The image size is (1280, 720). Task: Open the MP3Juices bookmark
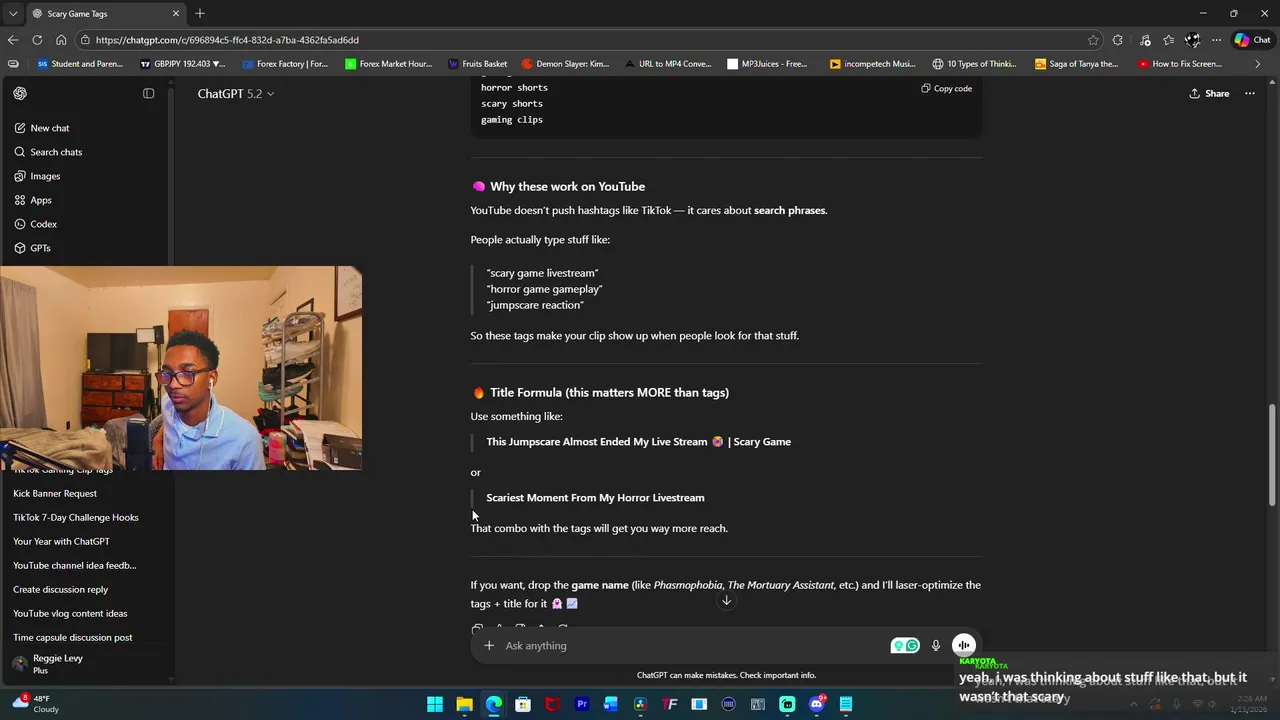[x=767, y=64]
